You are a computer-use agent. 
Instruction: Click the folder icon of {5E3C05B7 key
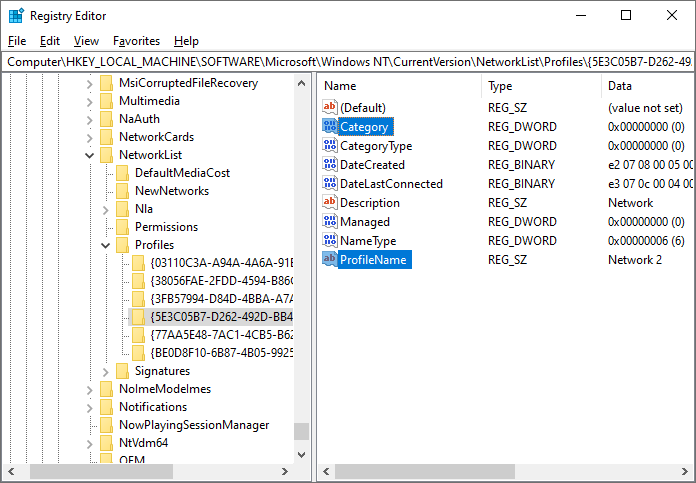138,317
